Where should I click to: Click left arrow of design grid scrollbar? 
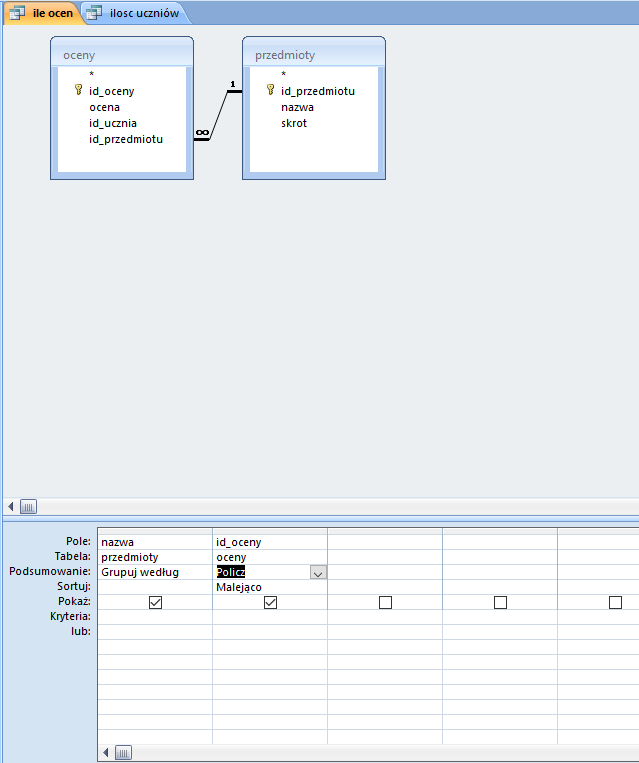(106, 752)
